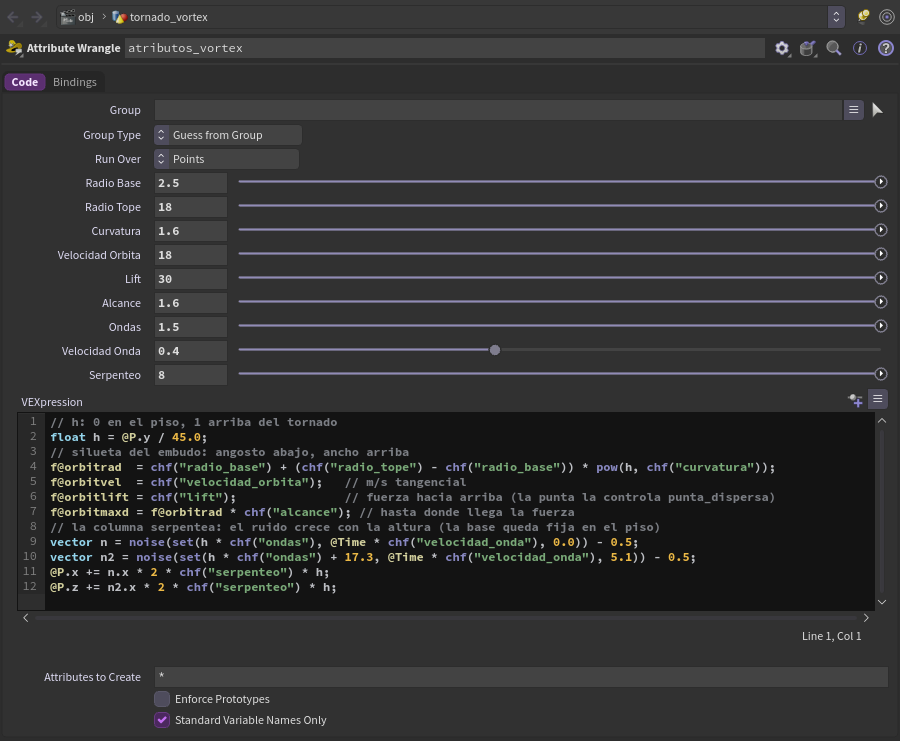Click the tornado_vortex geometry node icon

(119, 17)
